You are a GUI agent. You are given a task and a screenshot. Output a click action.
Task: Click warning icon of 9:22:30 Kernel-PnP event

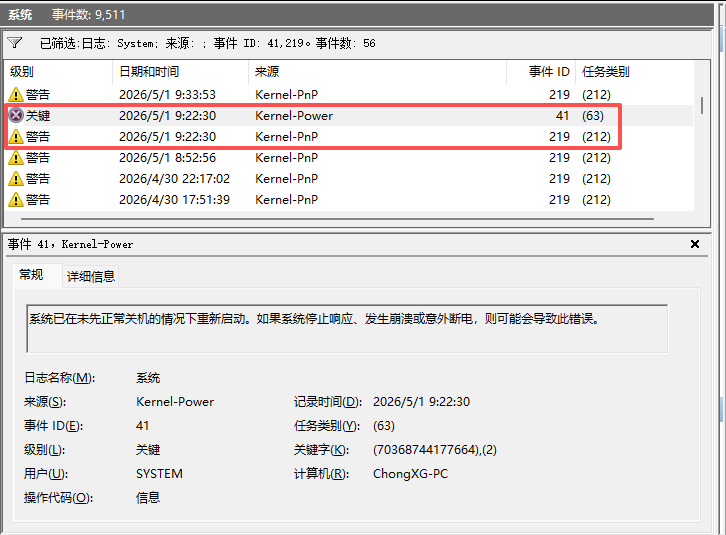pyautogui.click(x=16, y=137)
